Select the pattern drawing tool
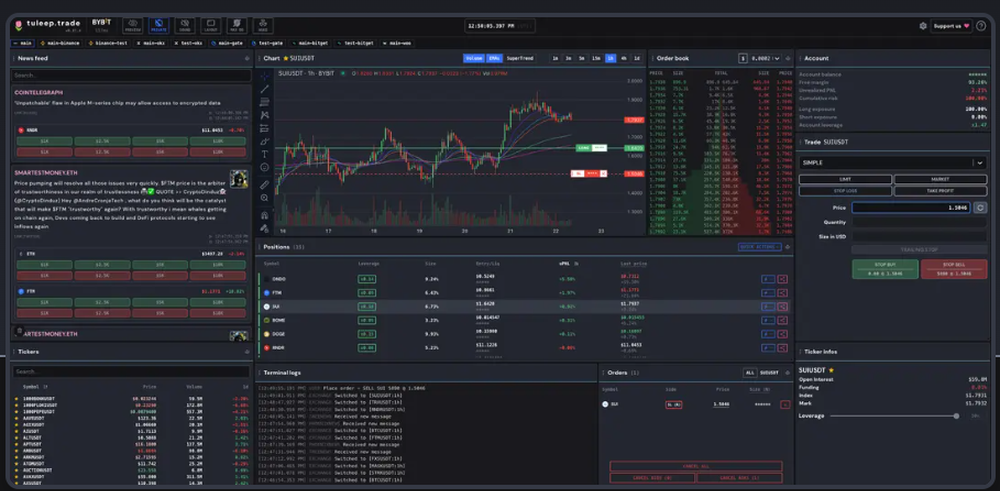 (x=265, y=115)
